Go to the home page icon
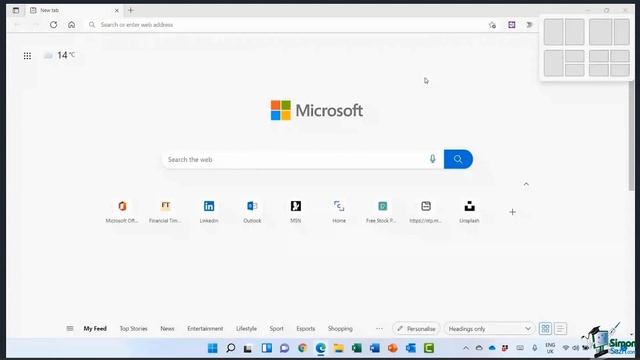This screenshot has width=640, height=360. coord(71,25)
